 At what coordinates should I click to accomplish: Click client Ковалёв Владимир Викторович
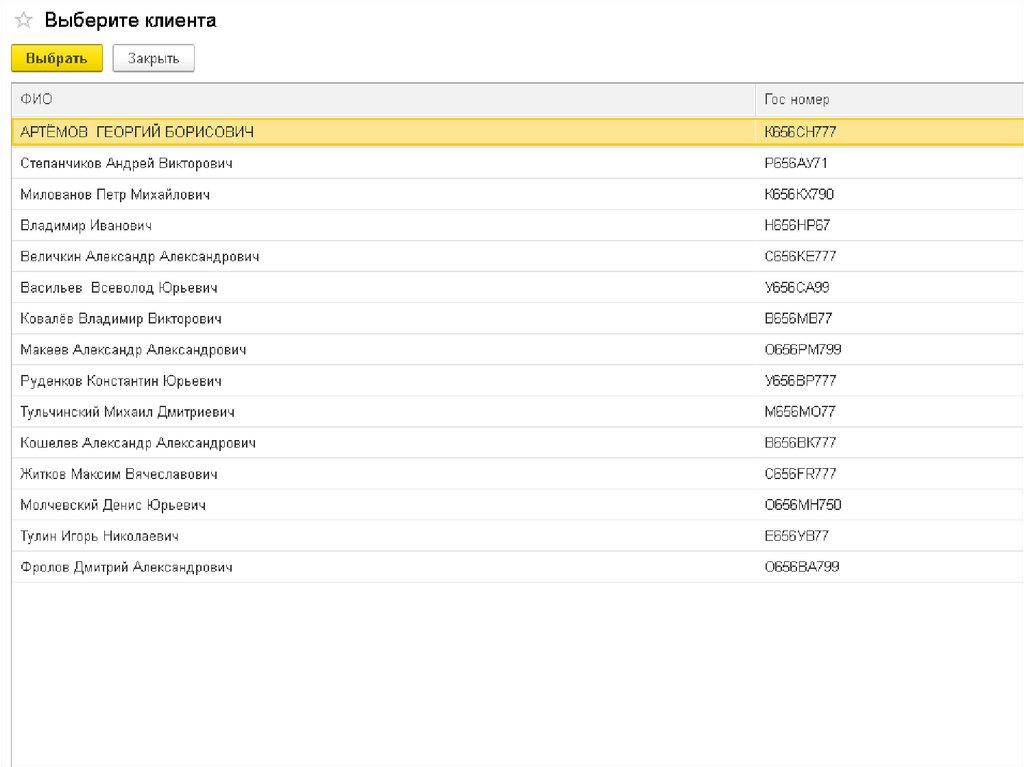tap(121, 319)
